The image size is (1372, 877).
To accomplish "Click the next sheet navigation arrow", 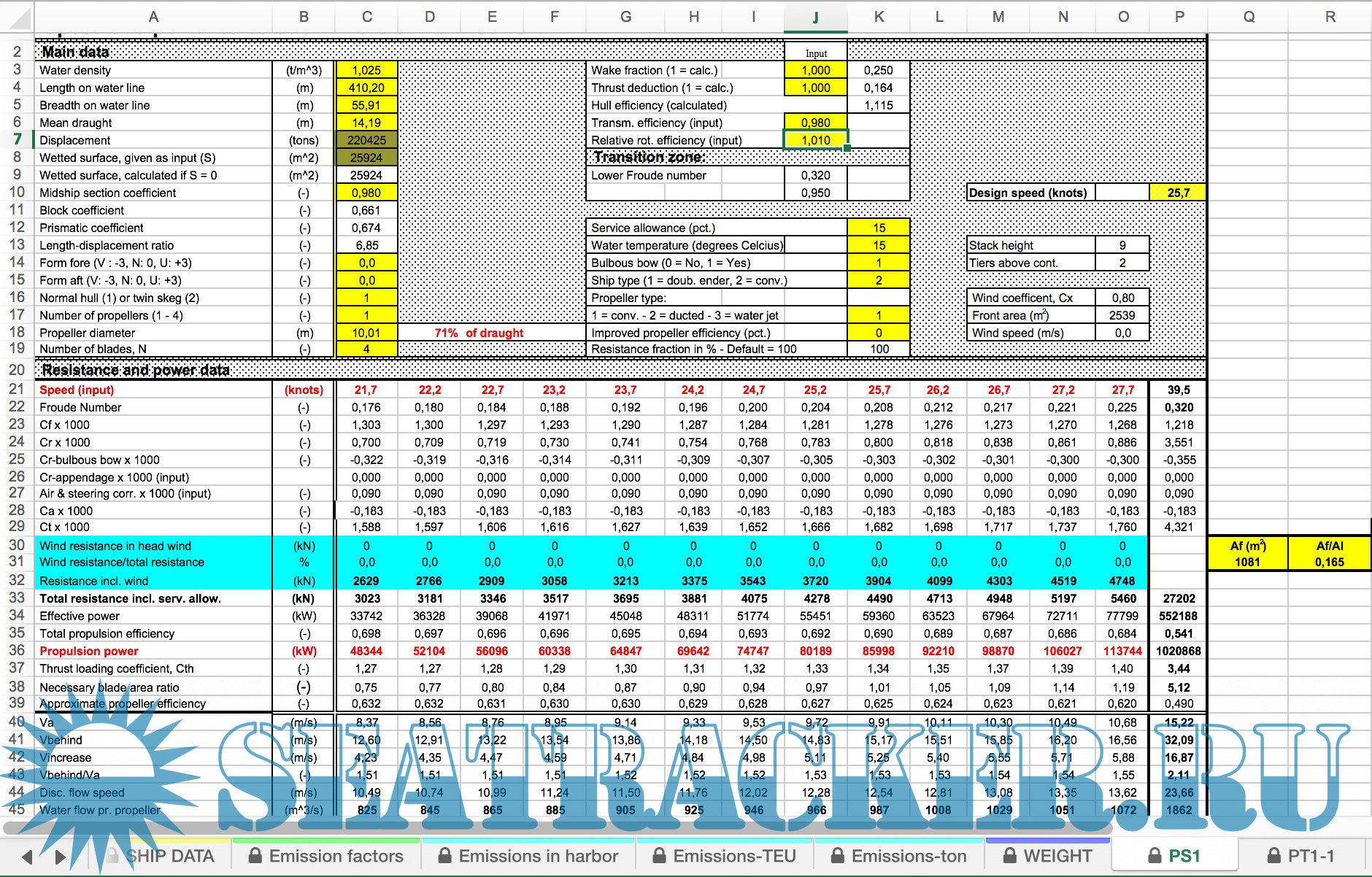I will click(61, 857).
